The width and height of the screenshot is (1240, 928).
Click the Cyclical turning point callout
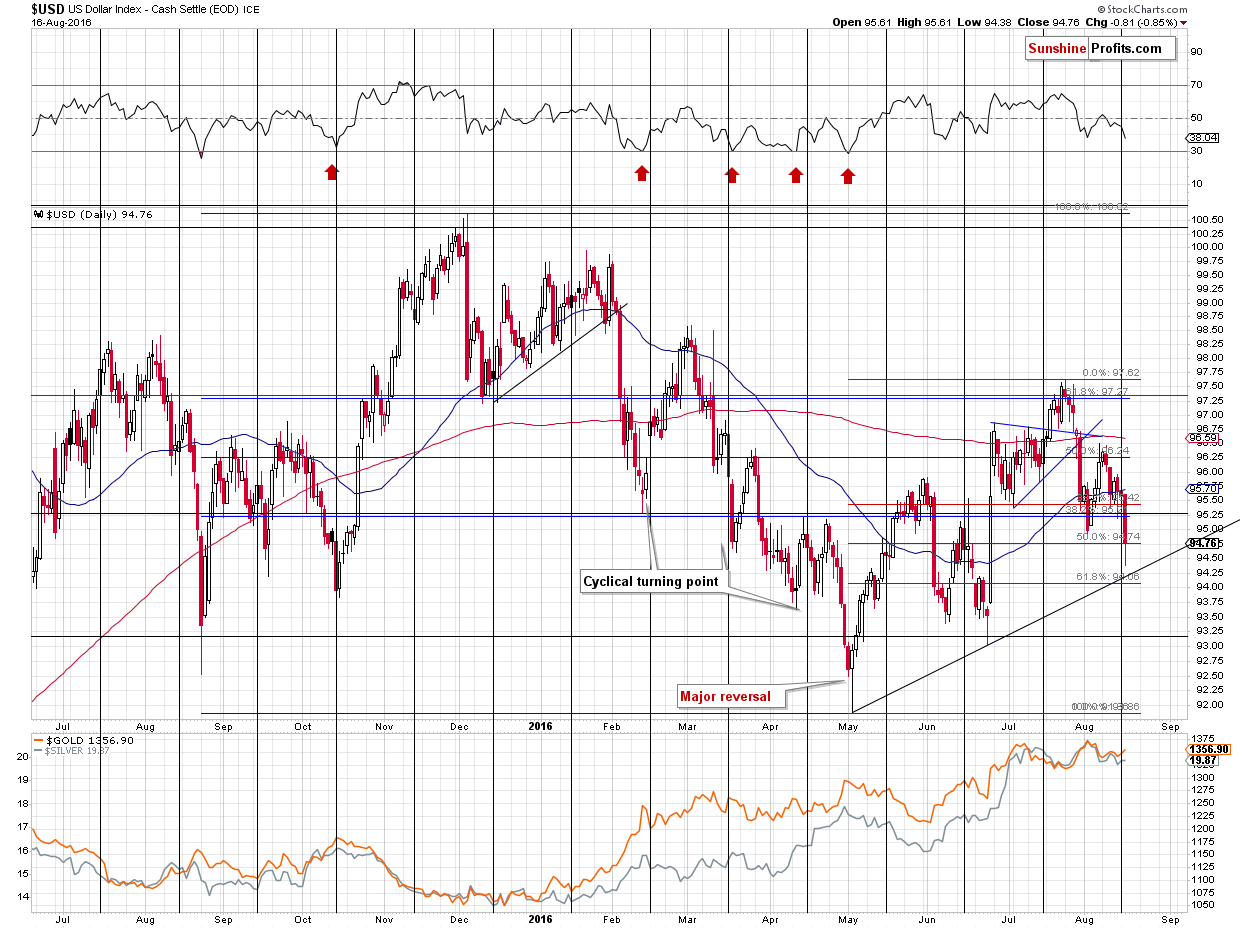[x=650, y=581]
